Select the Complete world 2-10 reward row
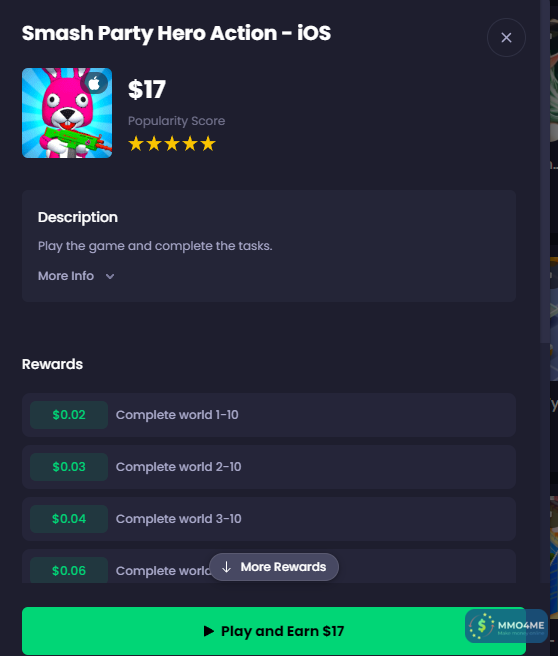Screen dimensions: 558x656 [269, 467]
